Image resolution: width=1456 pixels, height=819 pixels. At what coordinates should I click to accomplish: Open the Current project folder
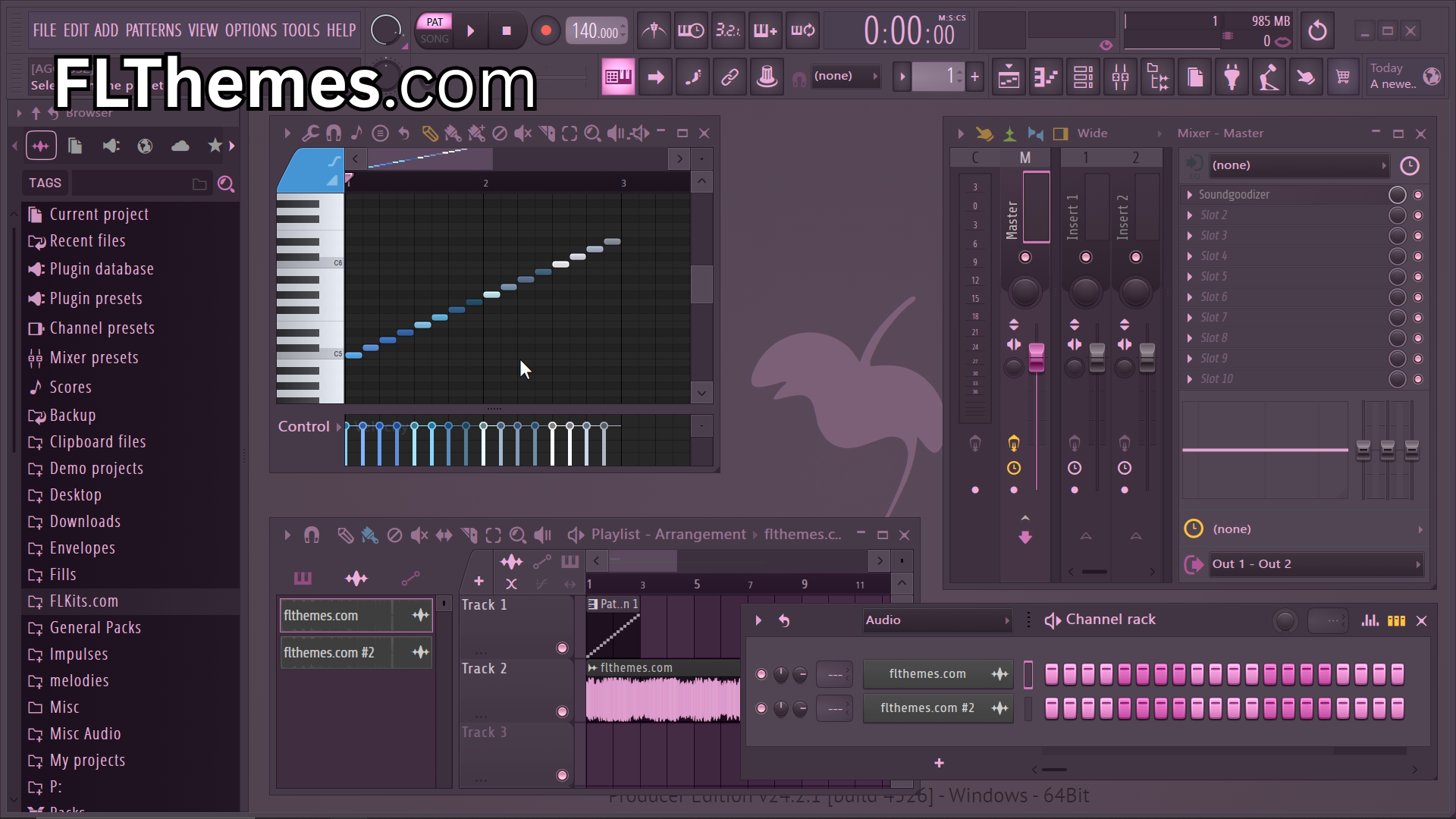point(99,215)
